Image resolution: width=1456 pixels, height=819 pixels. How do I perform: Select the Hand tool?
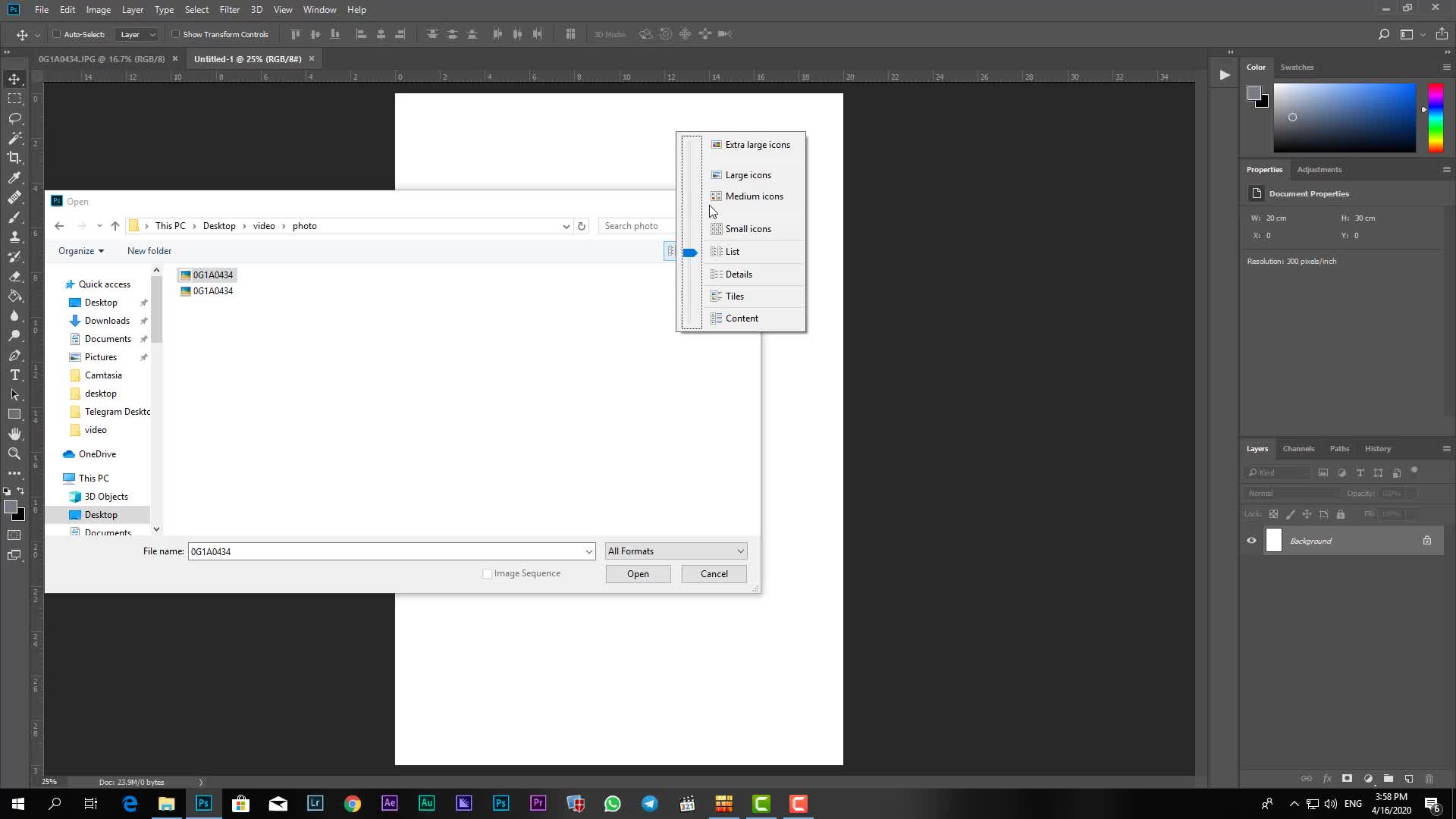point(14,434)
